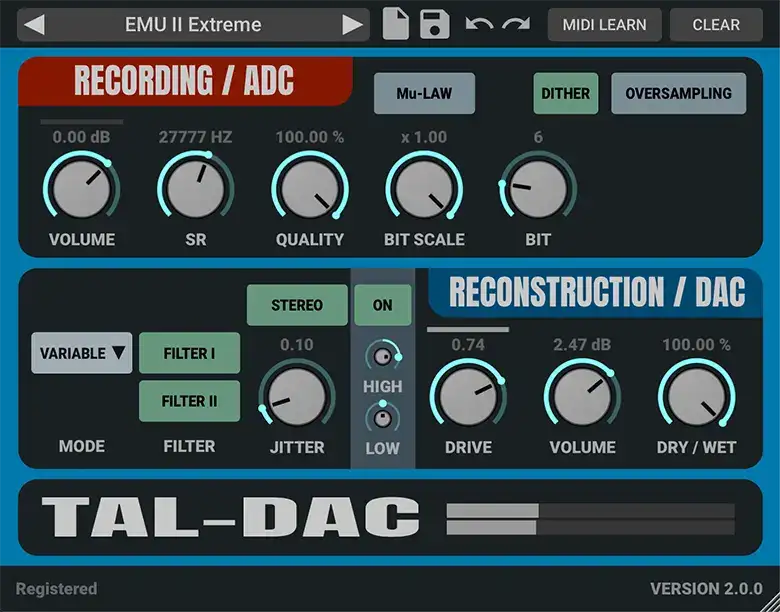Click the bit value 6
The height and width of the screenshot is (612, 780).
pyautogui.click(x=538, y=137)
